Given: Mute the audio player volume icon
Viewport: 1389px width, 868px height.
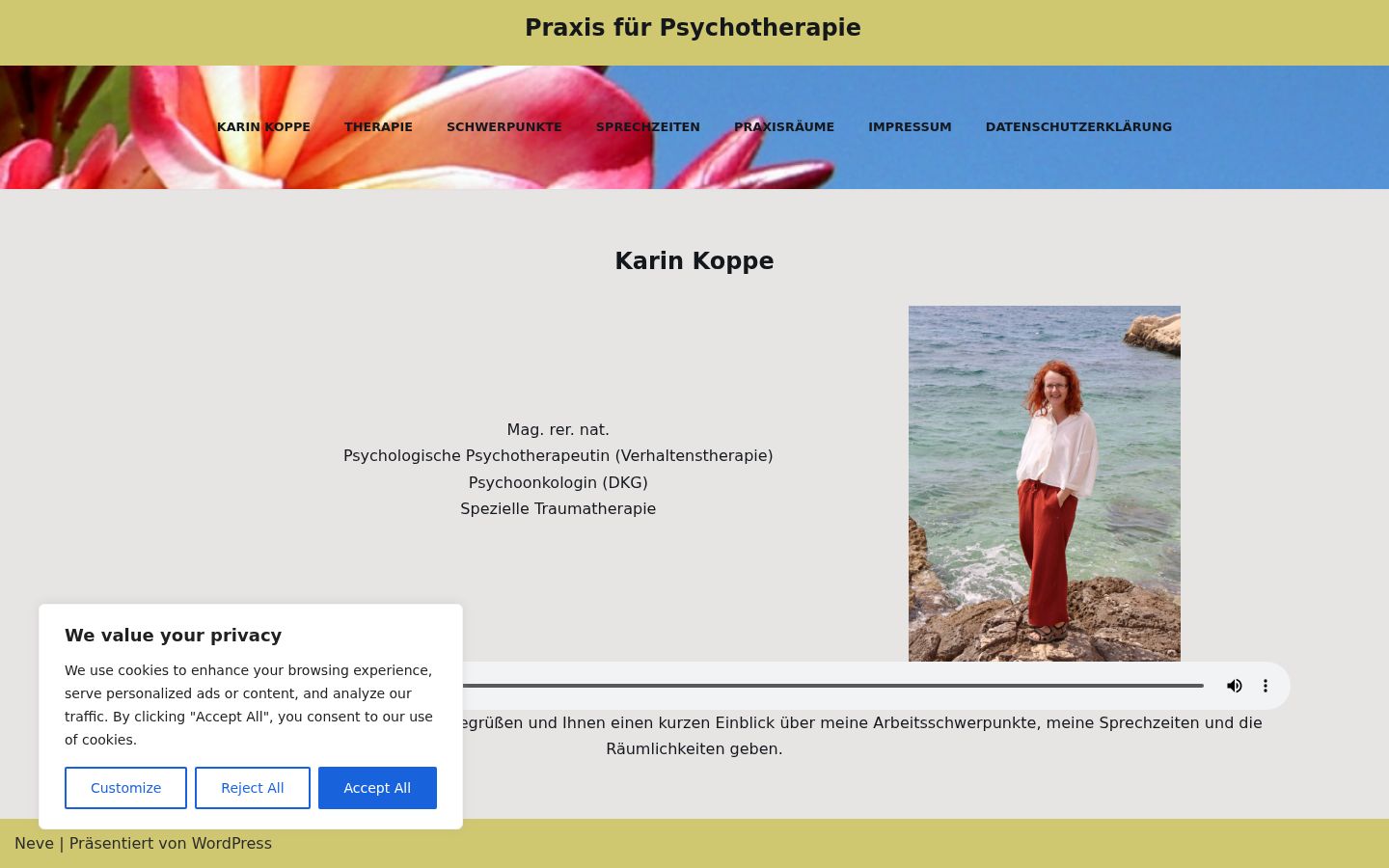Looking at the screenshot, I should [x=1234, y=686].
